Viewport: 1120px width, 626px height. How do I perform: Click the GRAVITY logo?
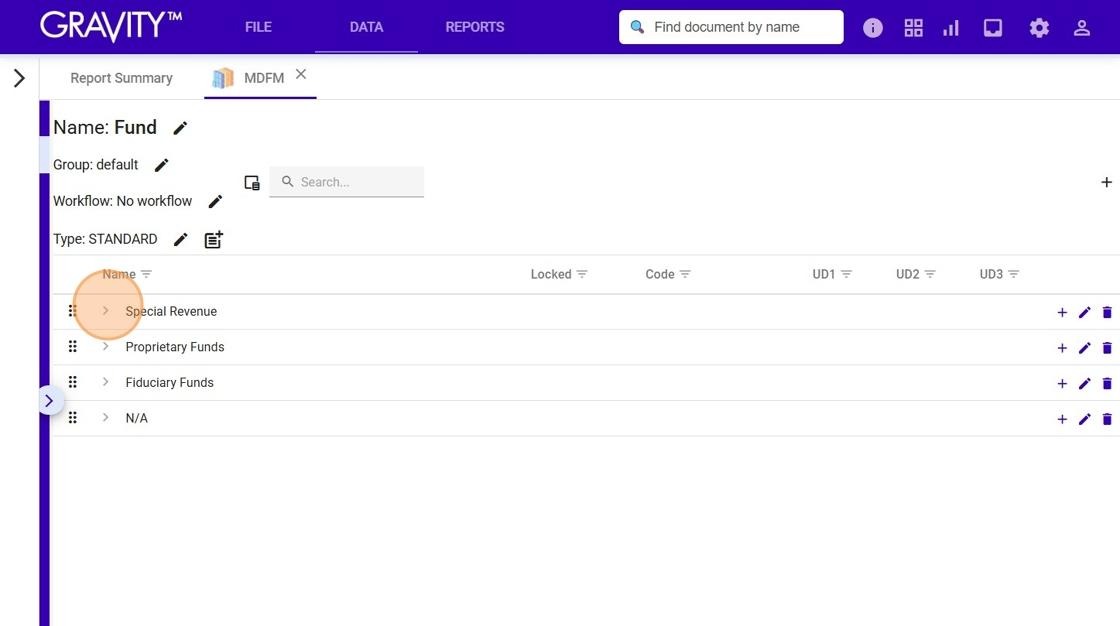pyautogui.click(x=111, y=26)
